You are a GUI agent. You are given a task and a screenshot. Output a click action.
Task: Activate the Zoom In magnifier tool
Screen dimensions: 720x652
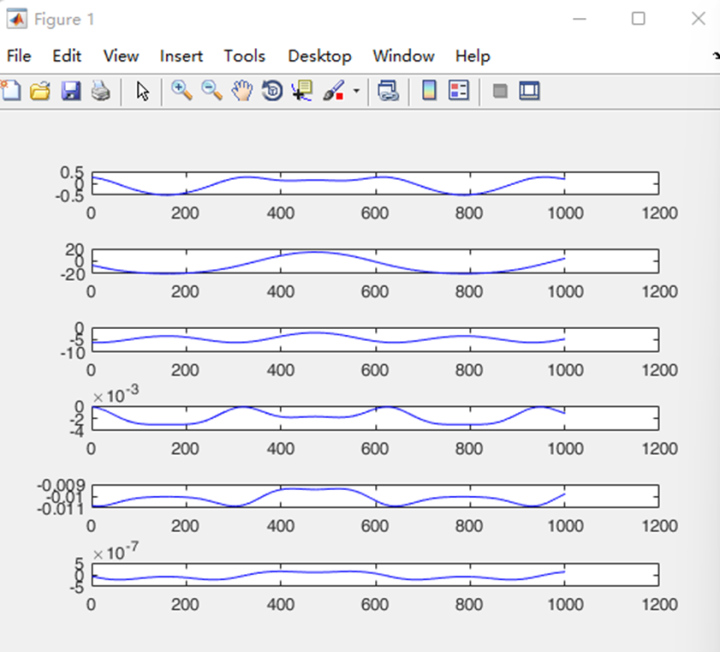182,90
